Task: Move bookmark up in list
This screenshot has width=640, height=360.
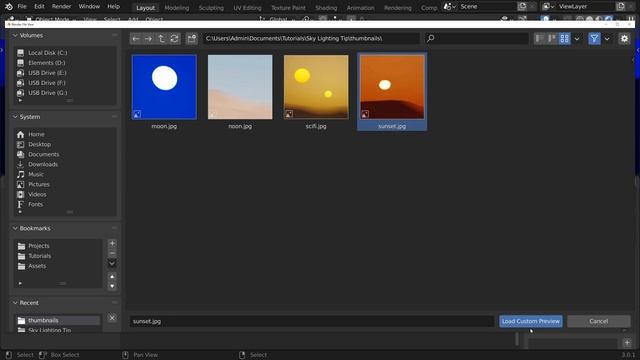Action: (x=112, y=277)
